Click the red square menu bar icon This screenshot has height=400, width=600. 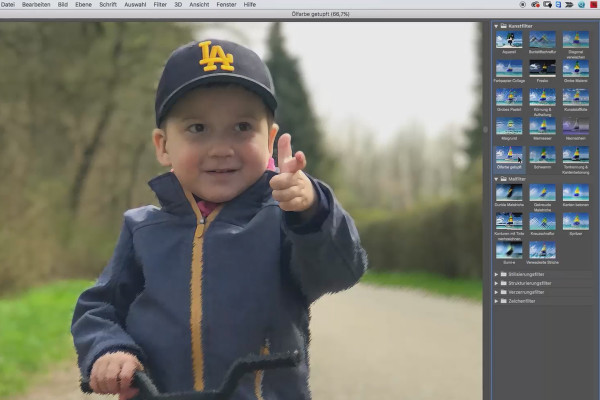(593, 5)
